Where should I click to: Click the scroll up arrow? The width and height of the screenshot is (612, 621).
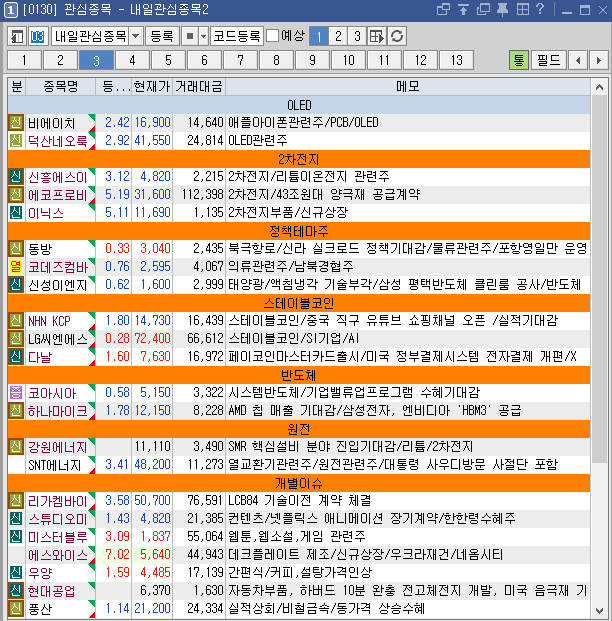coord(599,87)
